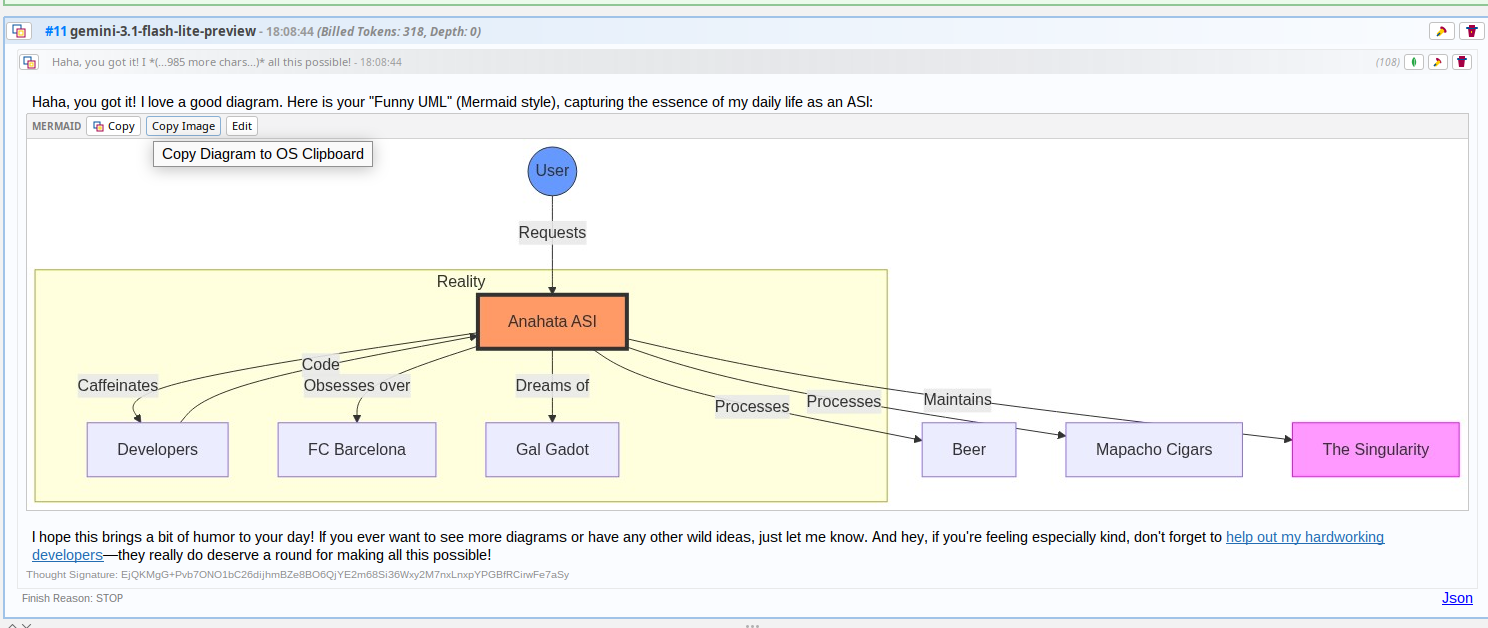Click the trash icon on the collapsed reply row
Screen dimensions: 1488x628
1462,61
